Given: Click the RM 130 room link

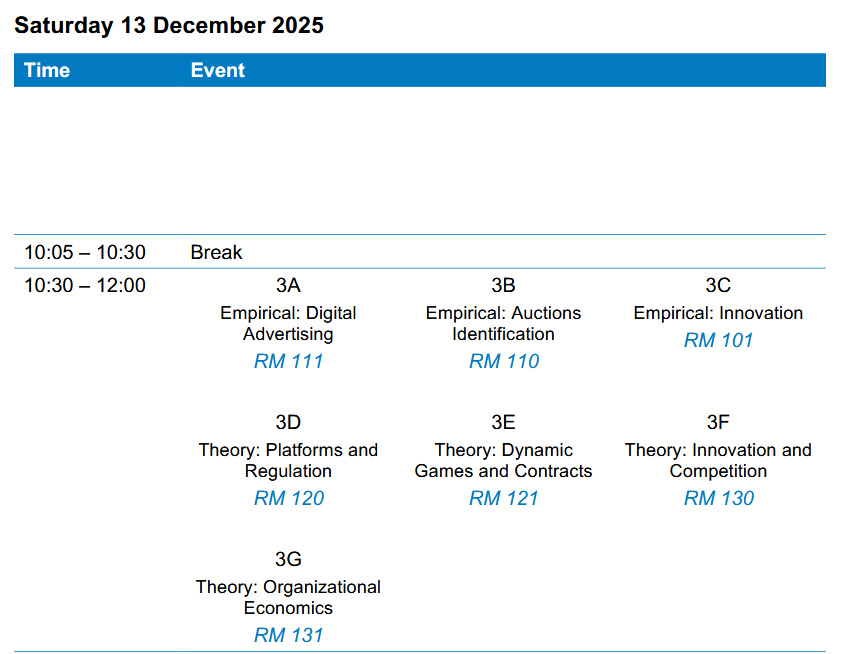Looking at the screenshot, I should click(x=718, y=499).
